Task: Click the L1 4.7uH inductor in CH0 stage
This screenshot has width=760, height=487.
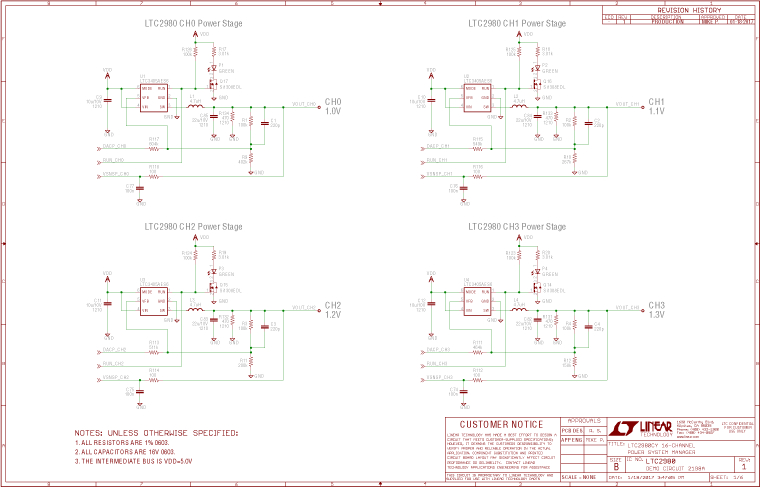Action: 195,106
